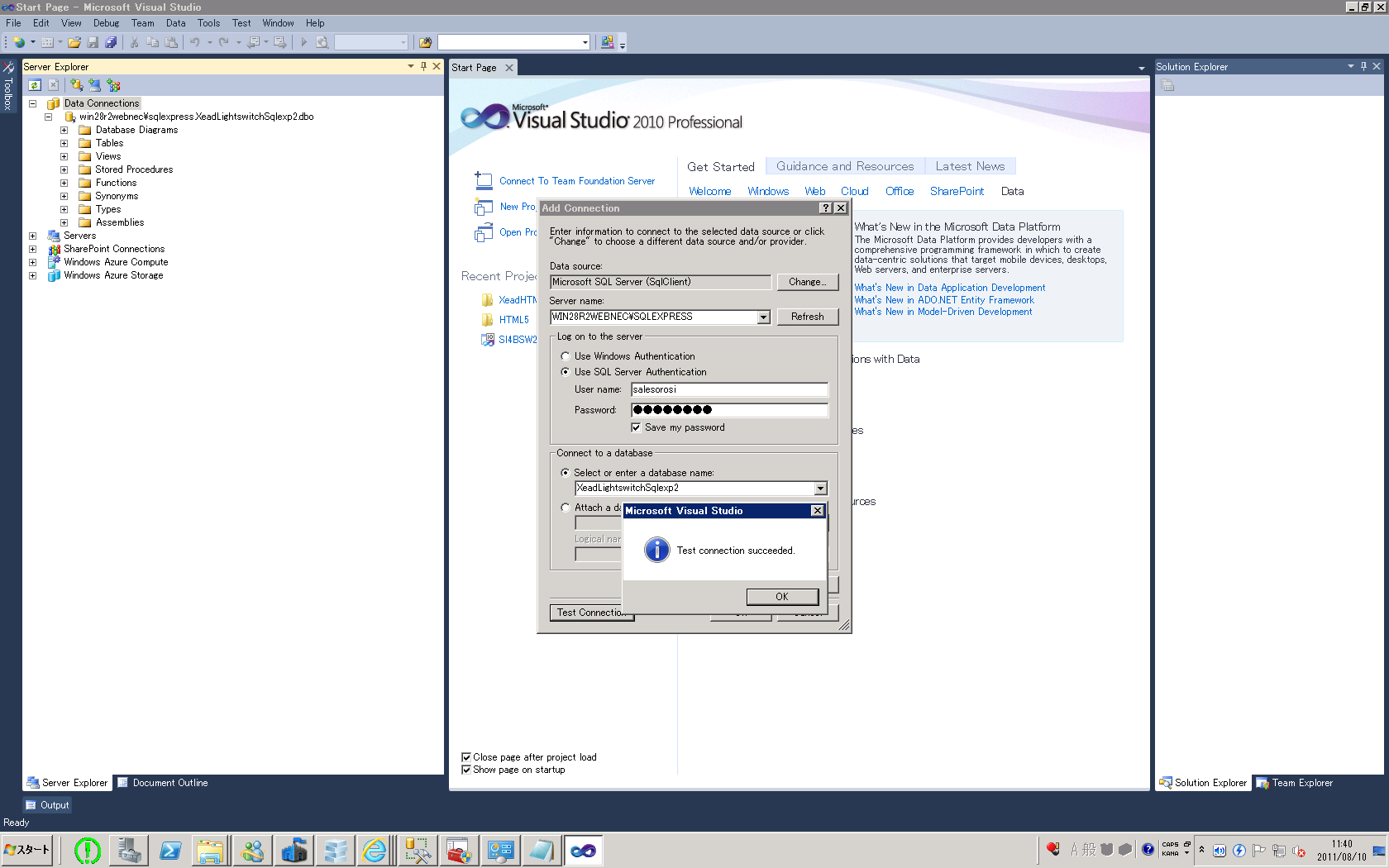Select Attach a database file radio button
Image resolution: width=1389 pixels, height=868 pixels.
click(566, 508)
